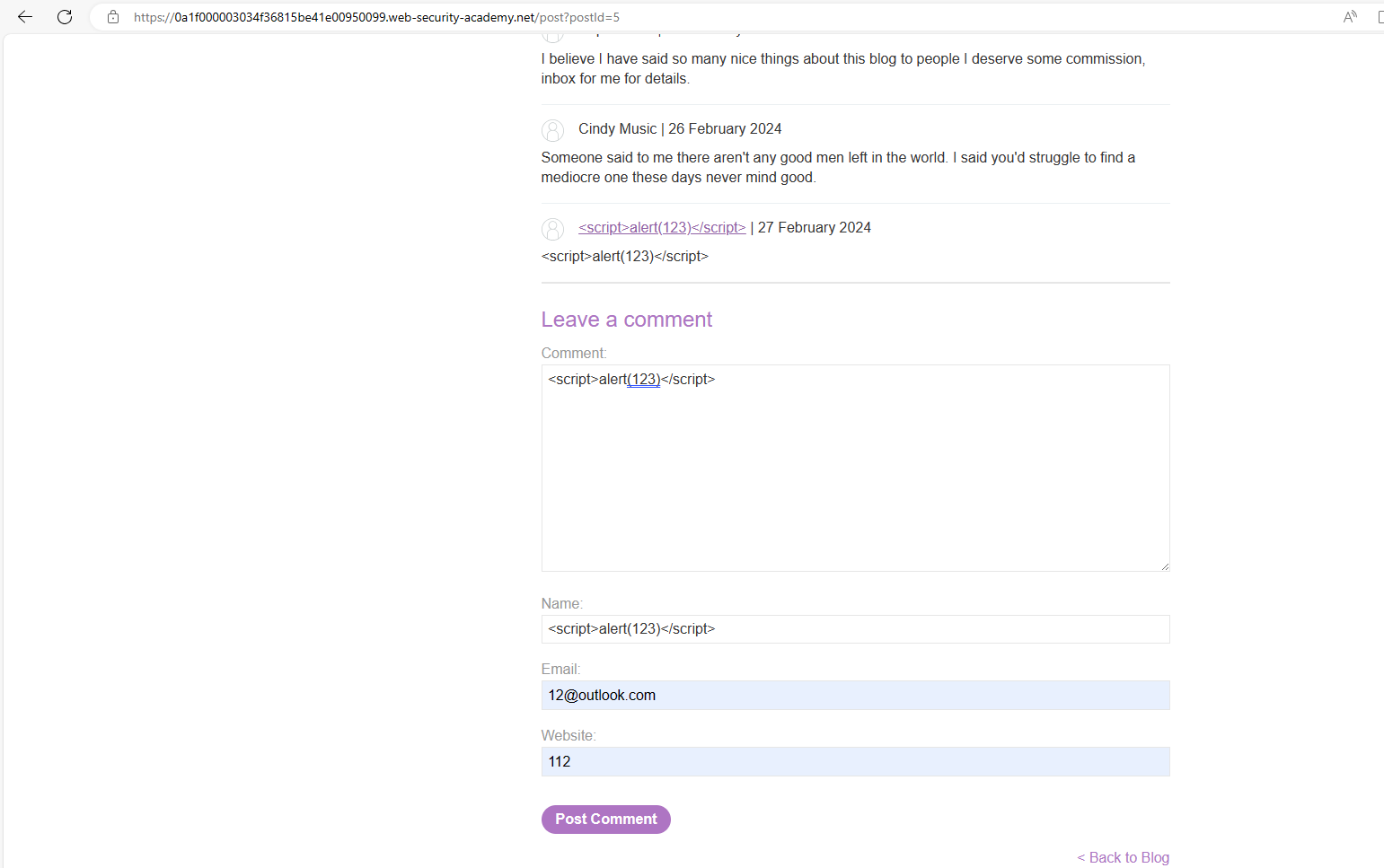
Task: Open the <script>alert(123)</script> author link
Action: (x=661, y=227)
